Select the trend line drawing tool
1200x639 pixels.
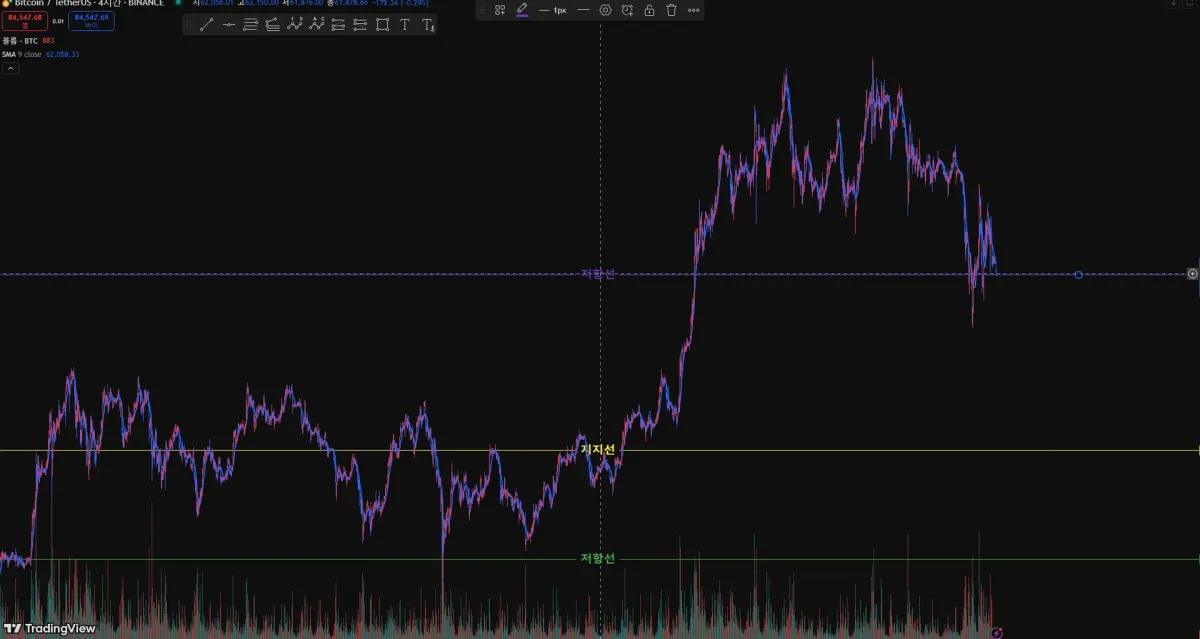tap(206, 25)
